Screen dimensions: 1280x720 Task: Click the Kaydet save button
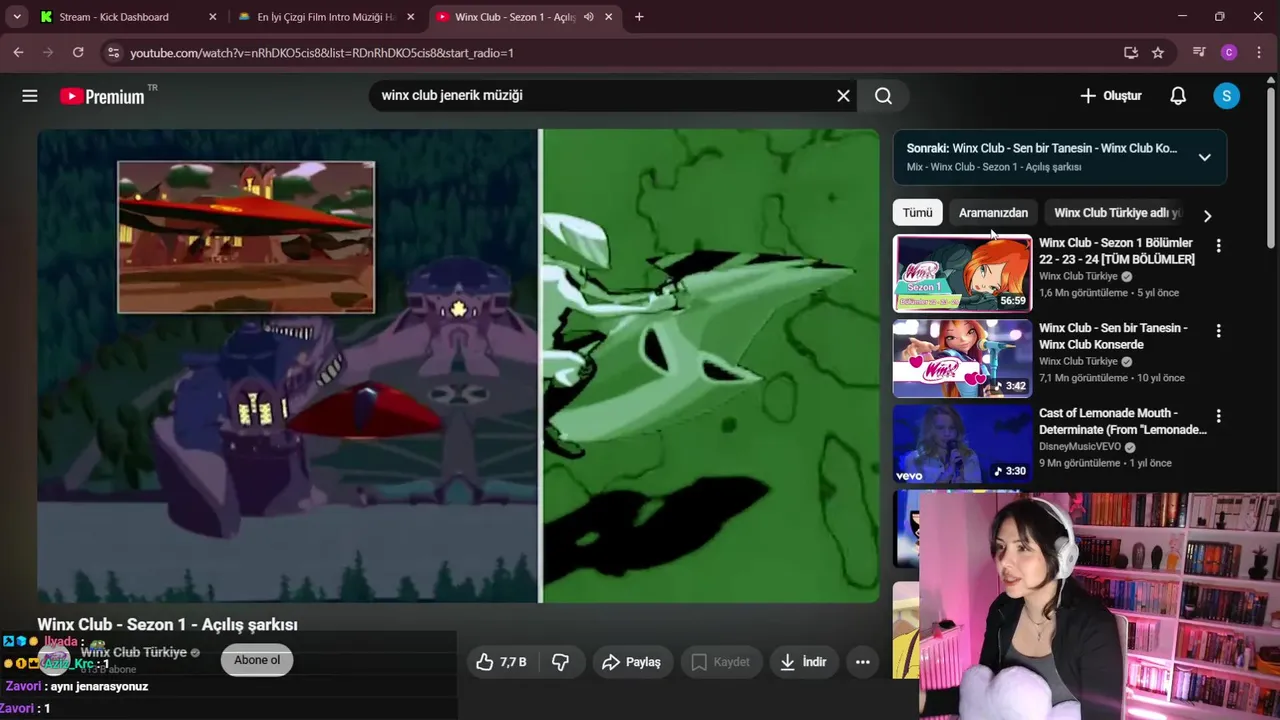click(720, 662)
